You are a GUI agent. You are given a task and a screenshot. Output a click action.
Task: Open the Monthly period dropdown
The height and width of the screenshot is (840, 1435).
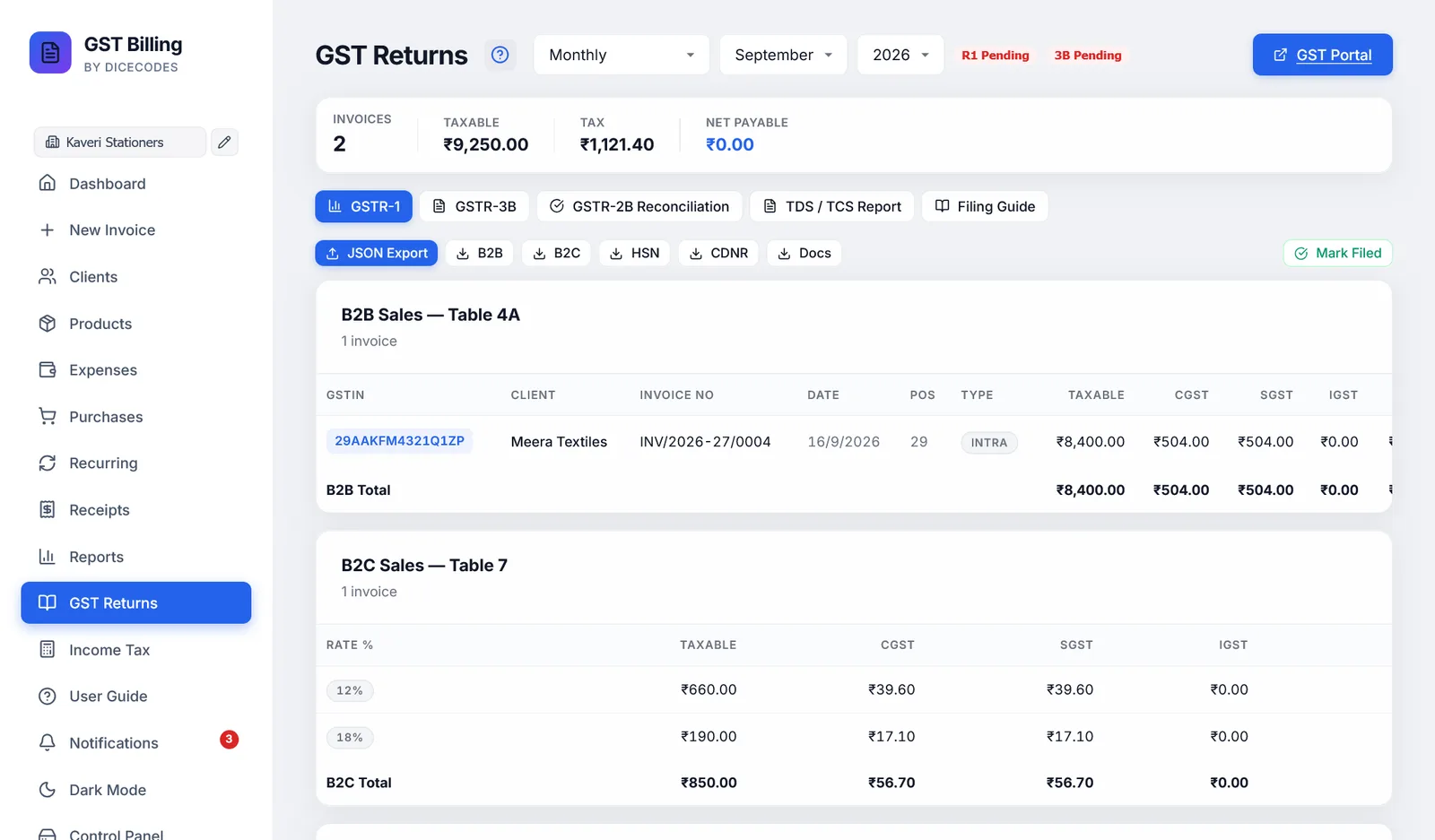(622, 55)
